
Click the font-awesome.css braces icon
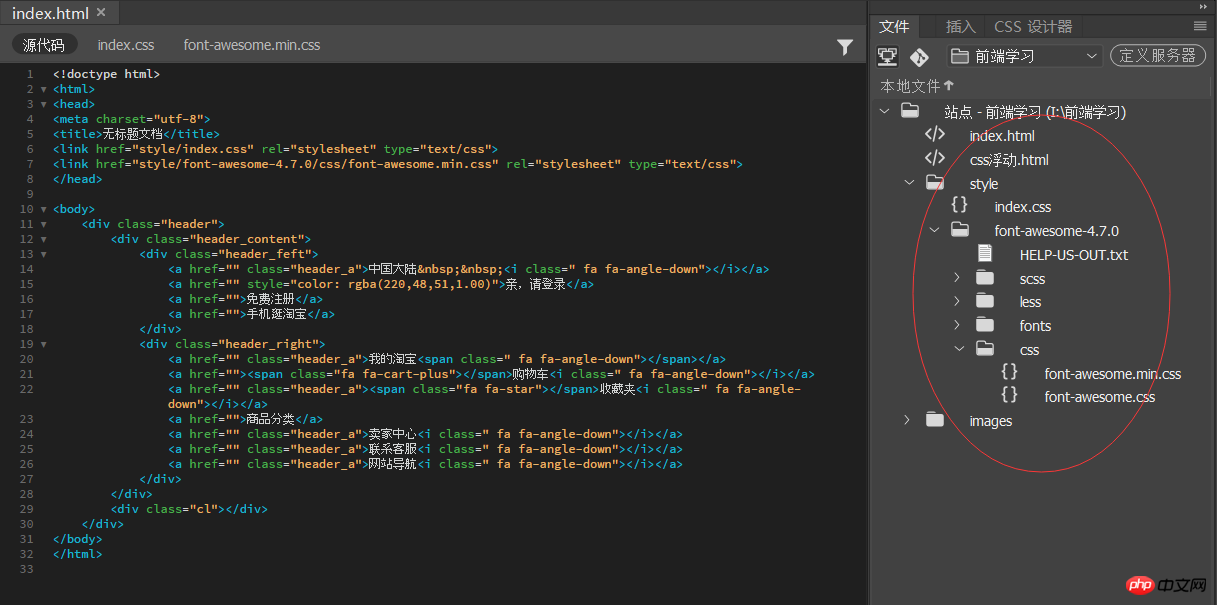point(1010,396)
